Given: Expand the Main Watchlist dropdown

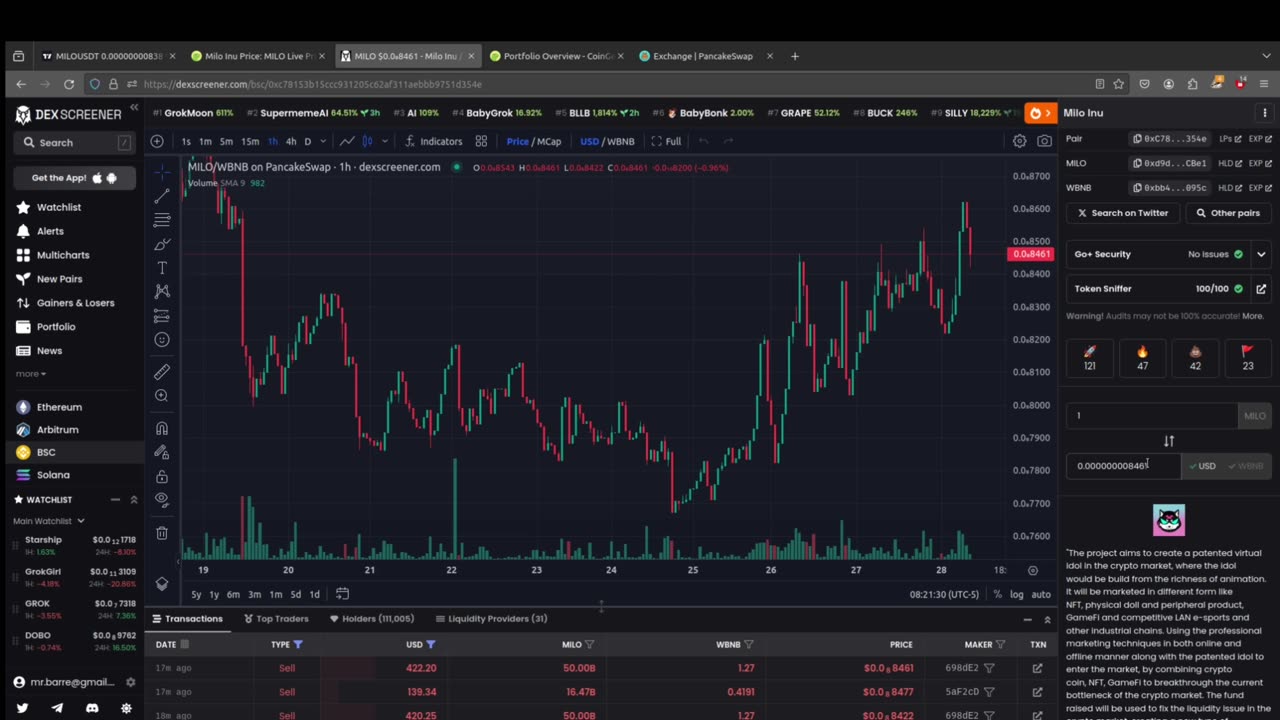Looking at the screenshot, I should point(49,521).
